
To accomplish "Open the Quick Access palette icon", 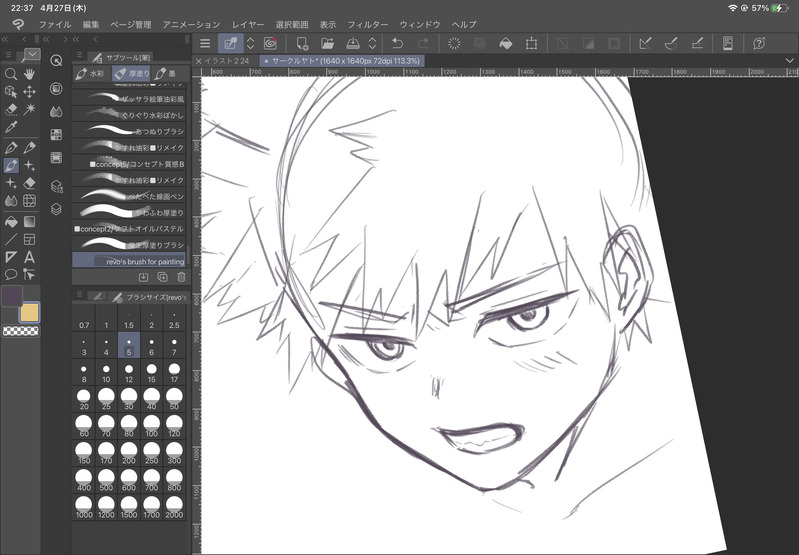I will click(56, 61).
